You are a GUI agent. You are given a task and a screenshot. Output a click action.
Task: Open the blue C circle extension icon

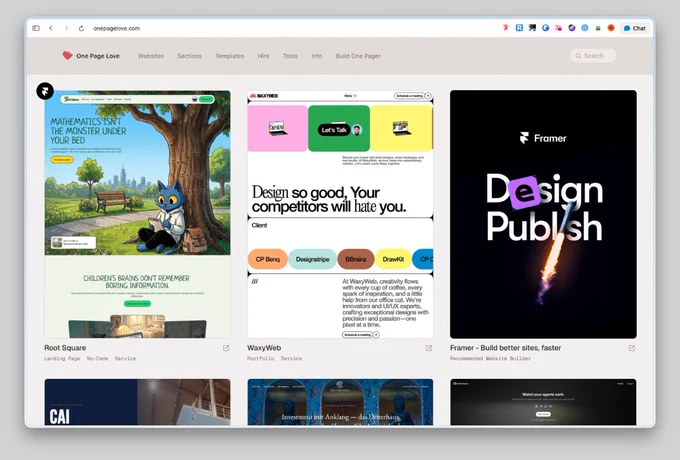(x=546, y=28)
